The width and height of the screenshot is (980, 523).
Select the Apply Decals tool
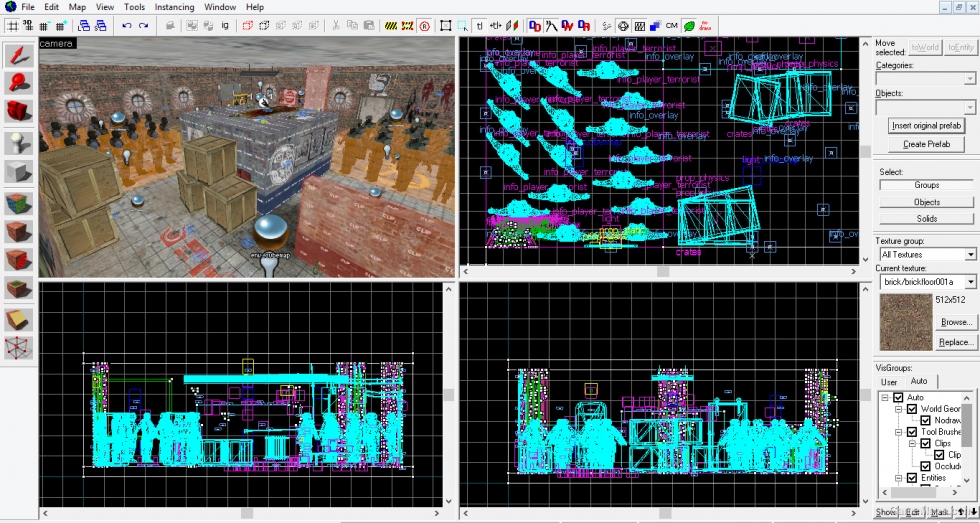coord(19,259)
